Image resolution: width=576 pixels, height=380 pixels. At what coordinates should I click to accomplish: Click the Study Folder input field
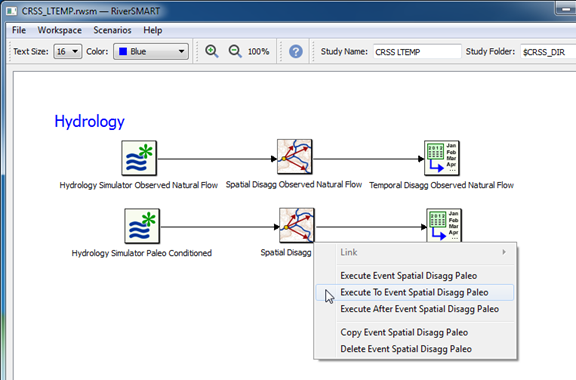548,52
